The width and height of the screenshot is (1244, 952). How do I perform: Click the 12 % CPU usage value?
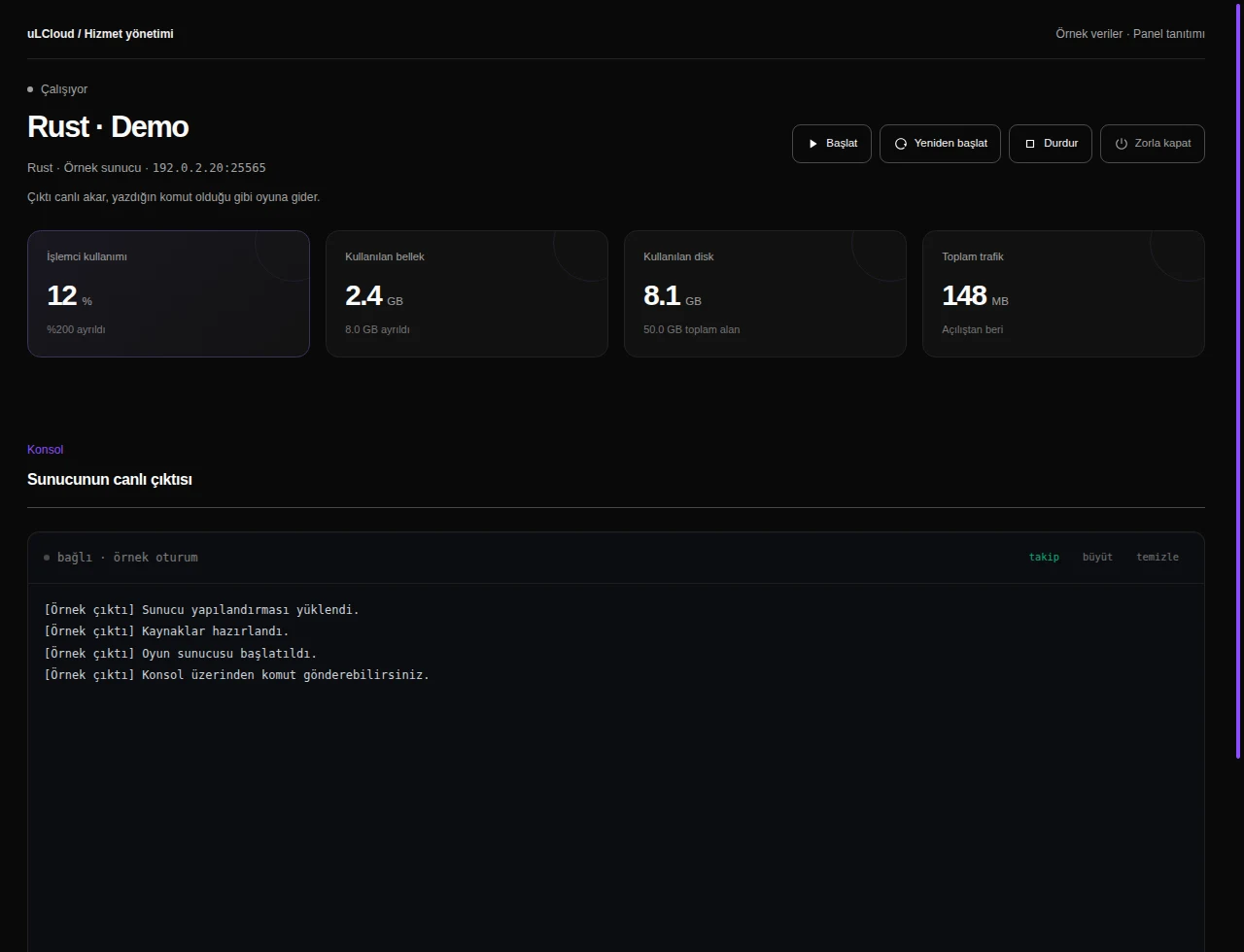click(x=69, y=295)
